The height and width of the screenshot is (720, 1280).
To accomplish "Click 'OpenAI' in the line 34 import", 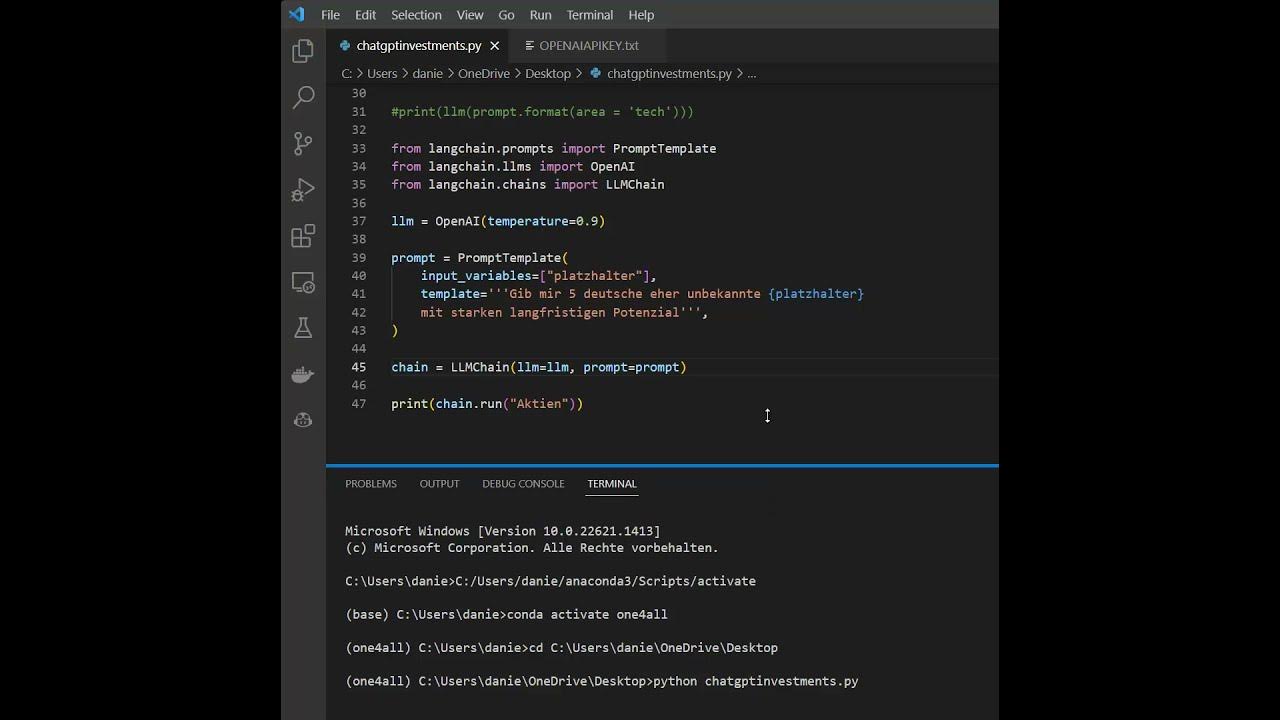I will point(612,167).
